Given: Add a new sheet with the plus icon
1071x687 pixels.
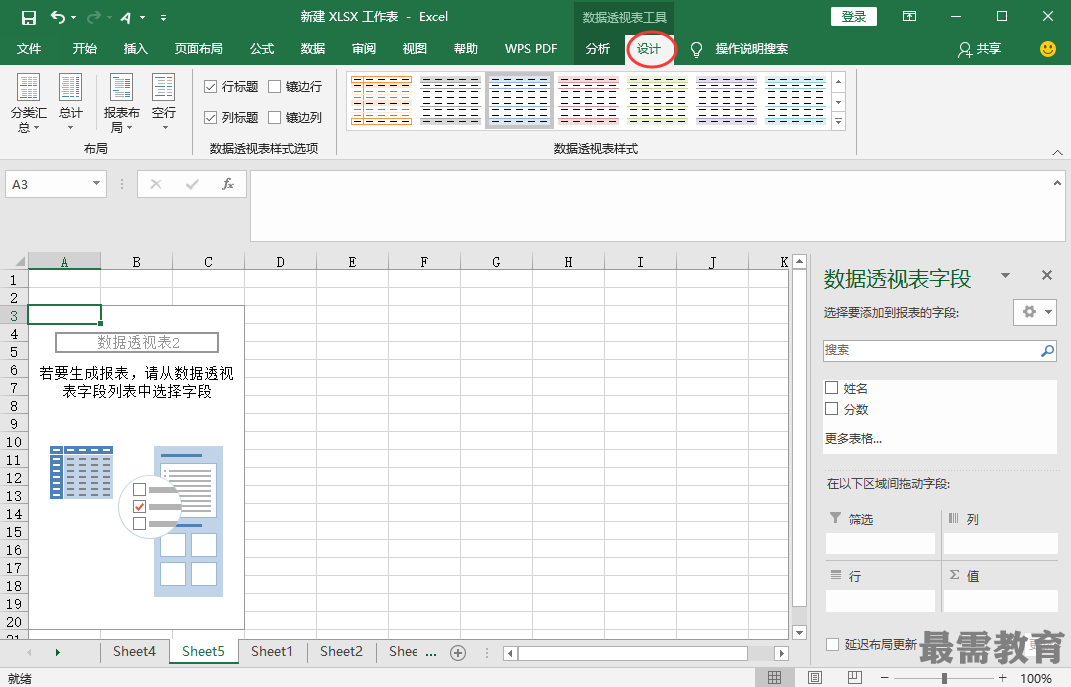Looking at the screenshot, I should [x=458, y=653].
